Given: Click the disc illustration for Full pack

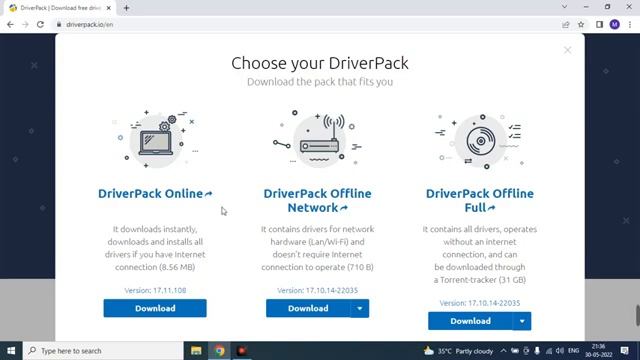Looking at the screenshot, I should tap(480, 141).
